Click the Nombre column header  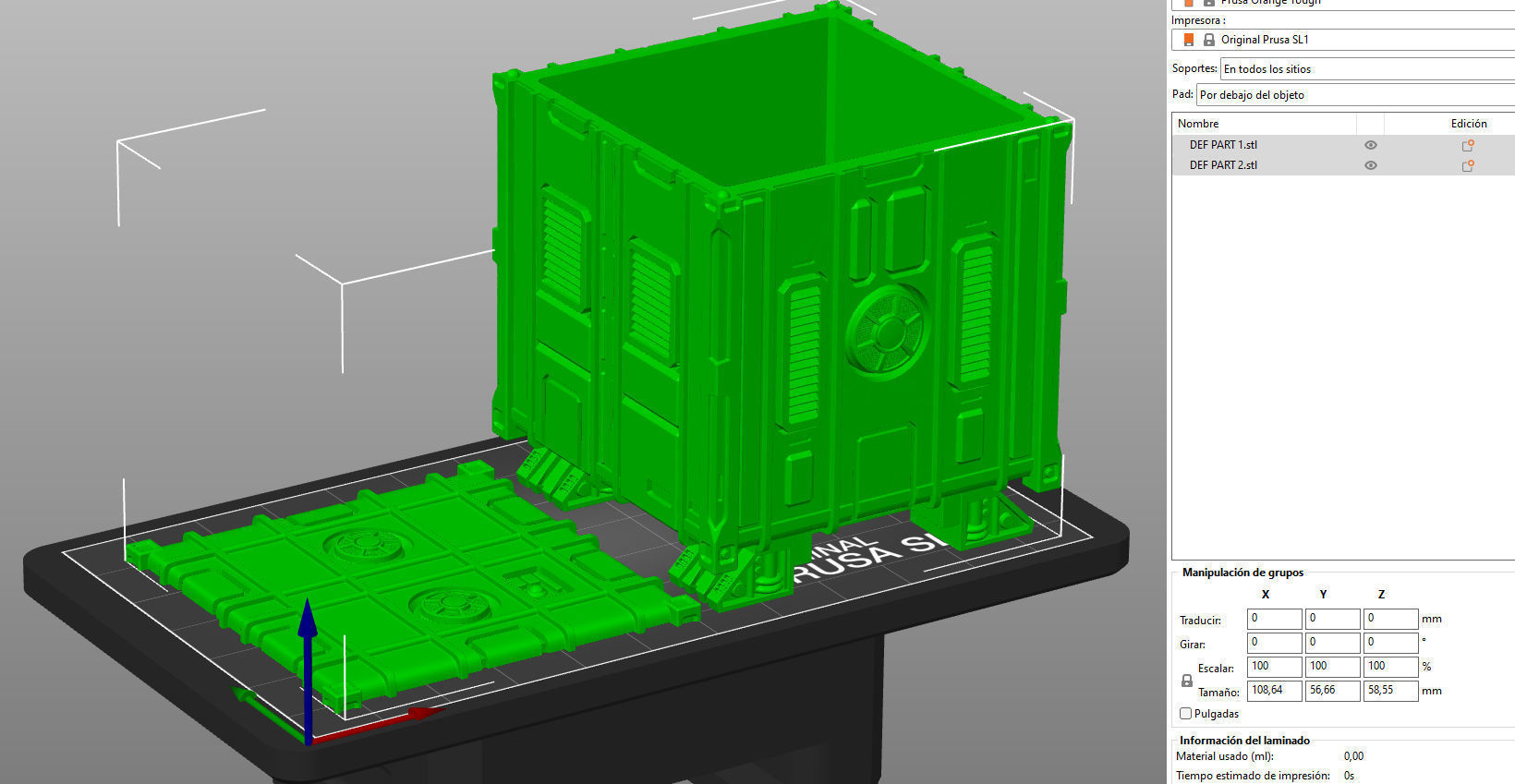pyautogui.click(x=1198, y=124)
